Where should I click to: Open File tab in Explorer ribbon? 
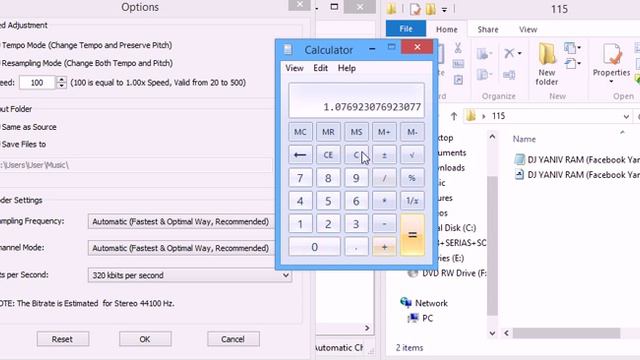point(406,29)
